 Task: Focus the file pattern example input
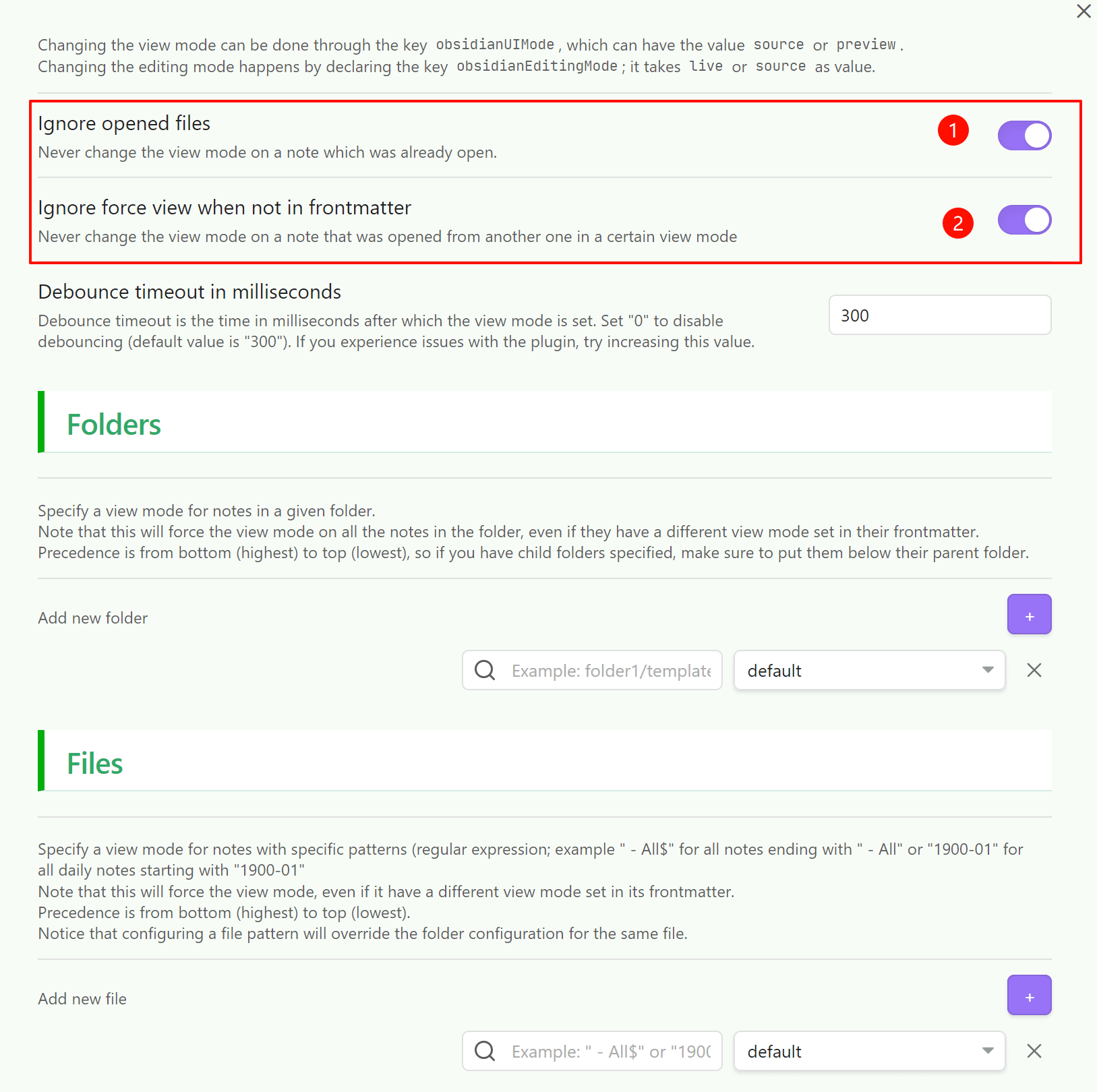[611, 1052]
